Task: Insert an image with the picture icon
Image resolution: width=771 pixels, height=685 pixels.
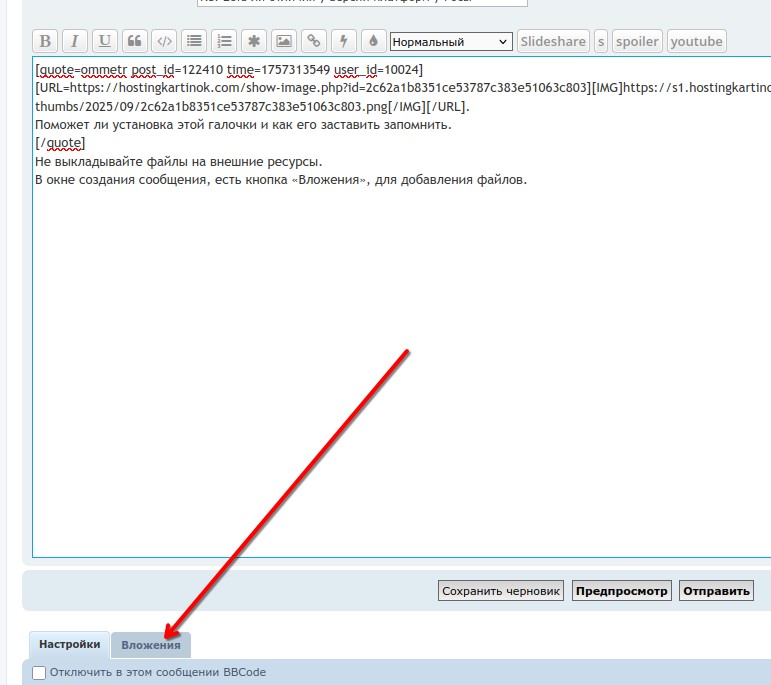Action: click(x=284, y=41)
